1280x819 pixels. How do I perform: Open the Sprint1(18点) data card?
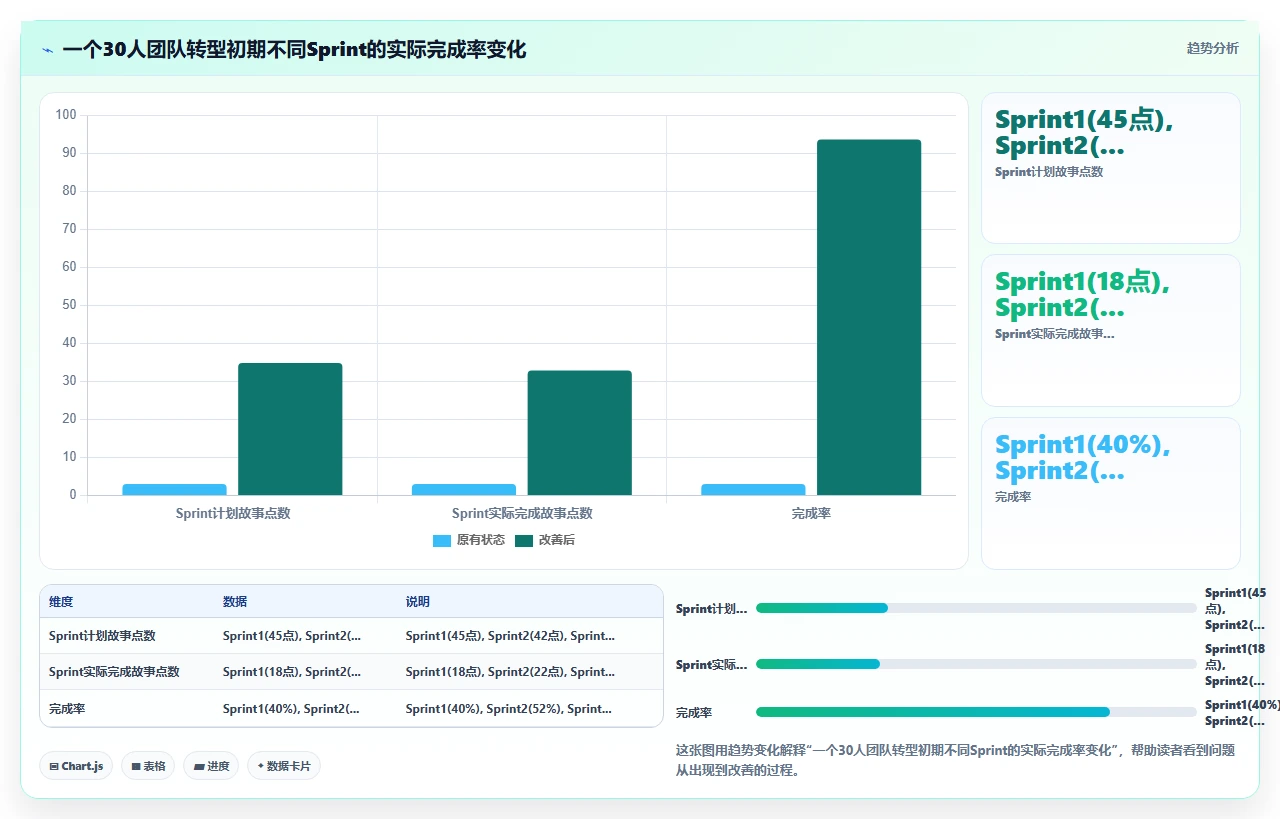pyautogui.click(x=1110, y=330)
